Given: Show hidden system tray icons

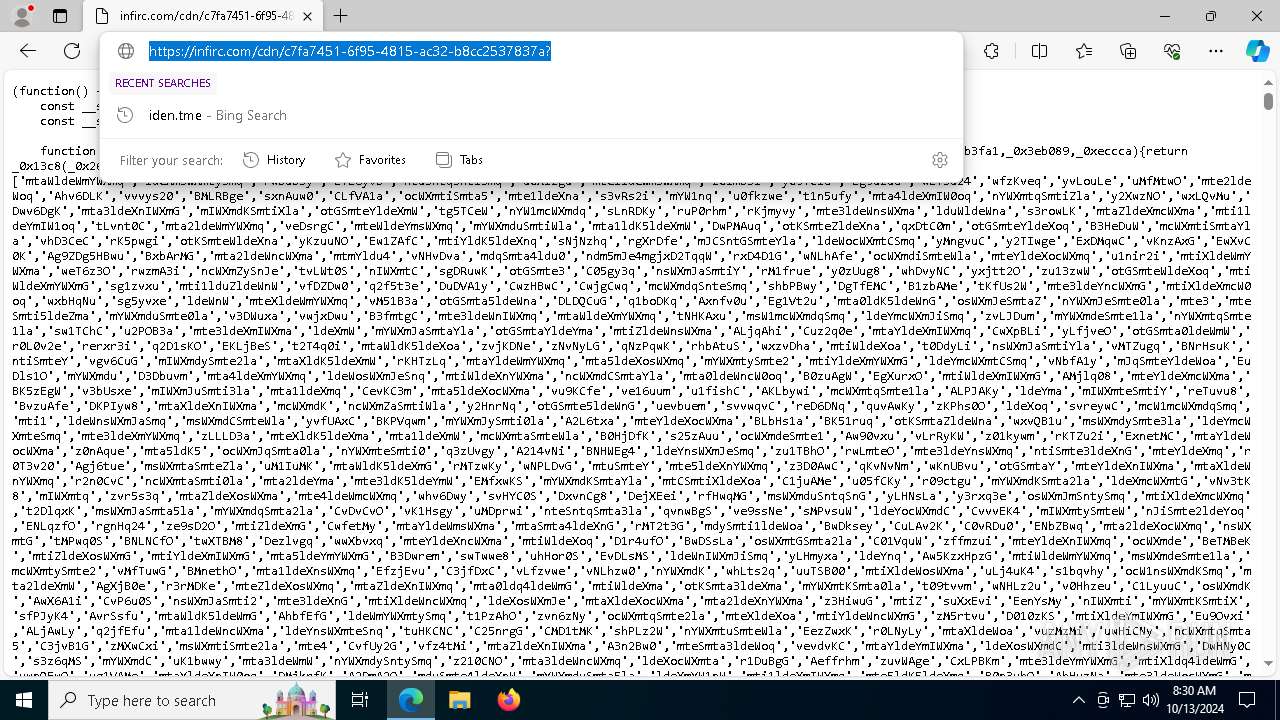Looking at the screenshot, I should [x=1078, y=701].
